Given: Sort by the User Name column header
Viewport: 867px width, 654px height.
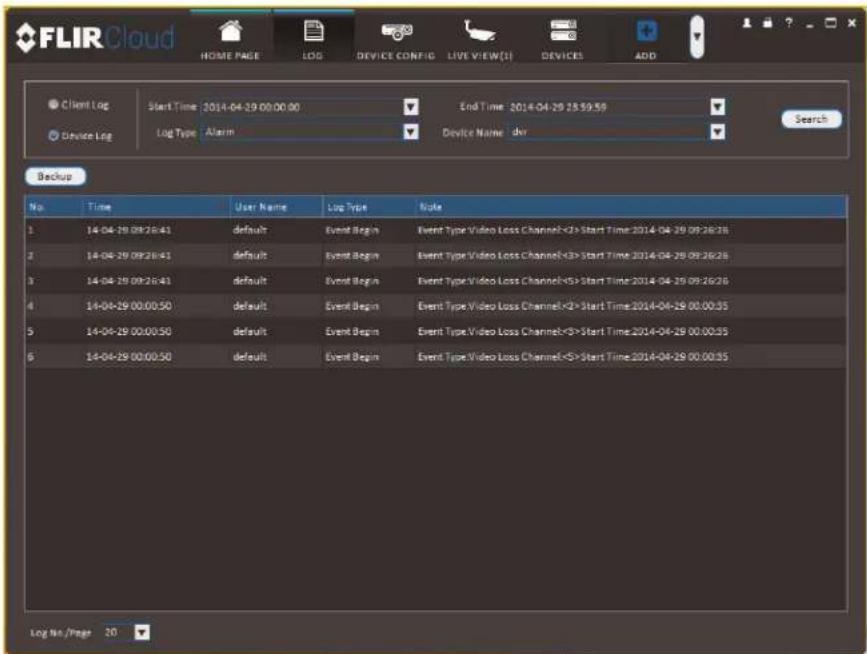Looking at the screenshot, I should (x=276, y=207).
